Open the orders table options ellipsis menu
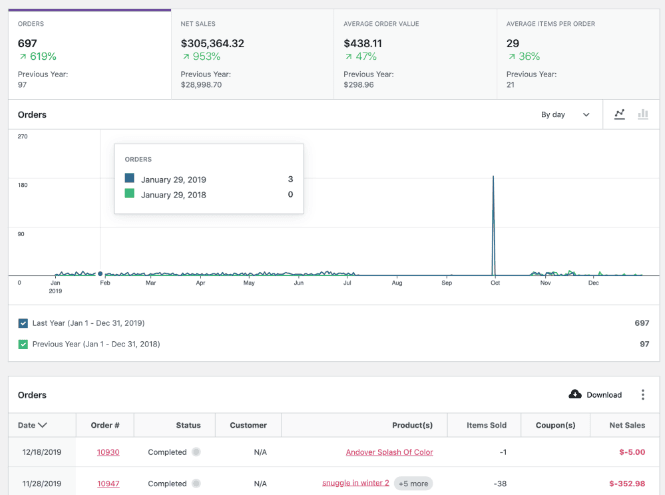This screenshot has height=495, width=665. click(643, 395)
